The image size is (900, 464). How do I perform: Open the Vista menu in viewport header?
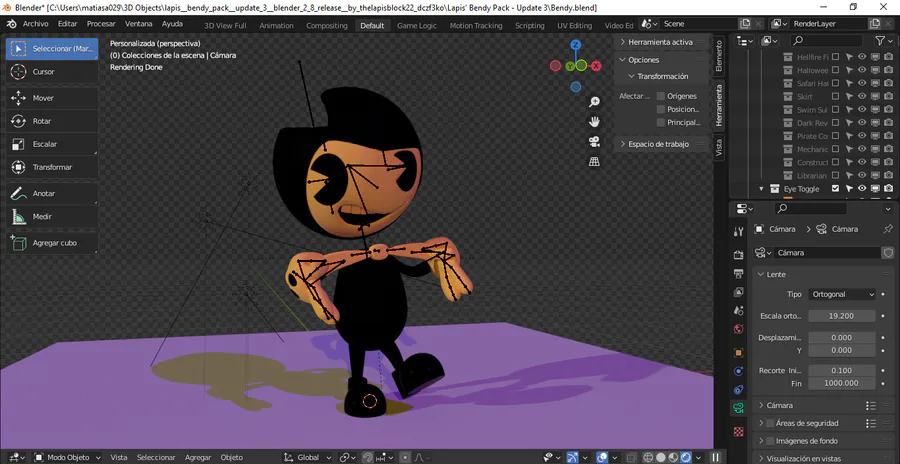click(x=119, y=457)
